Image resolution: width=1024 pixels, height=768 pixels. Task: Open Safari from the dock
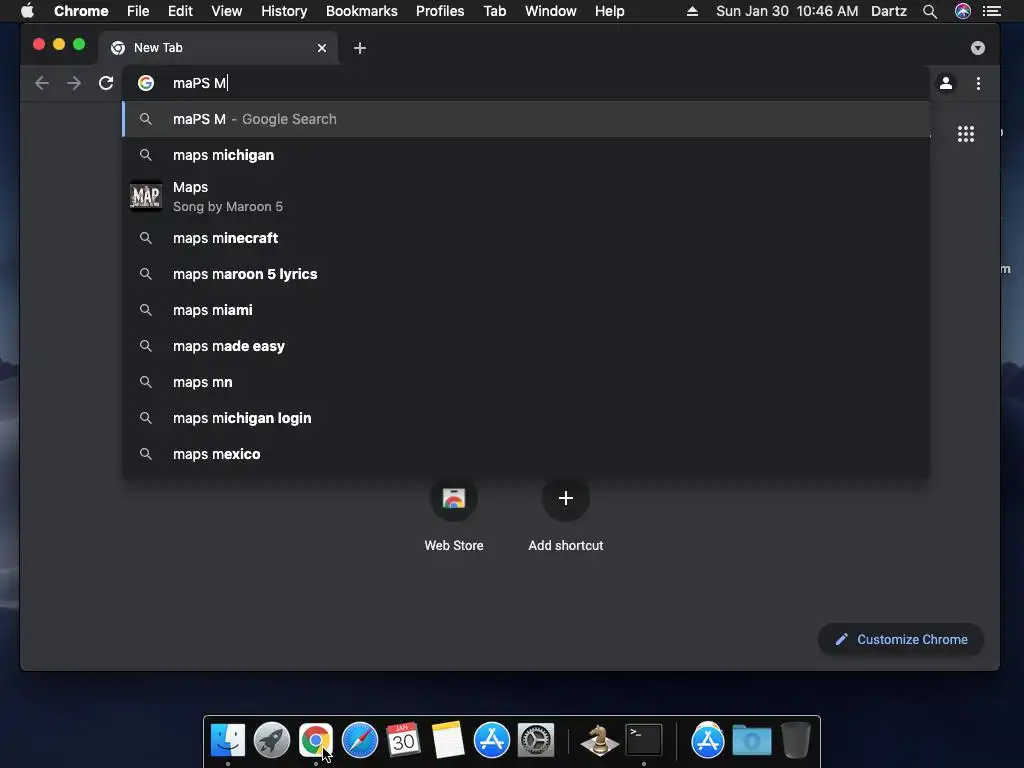[x=360, y=740]
